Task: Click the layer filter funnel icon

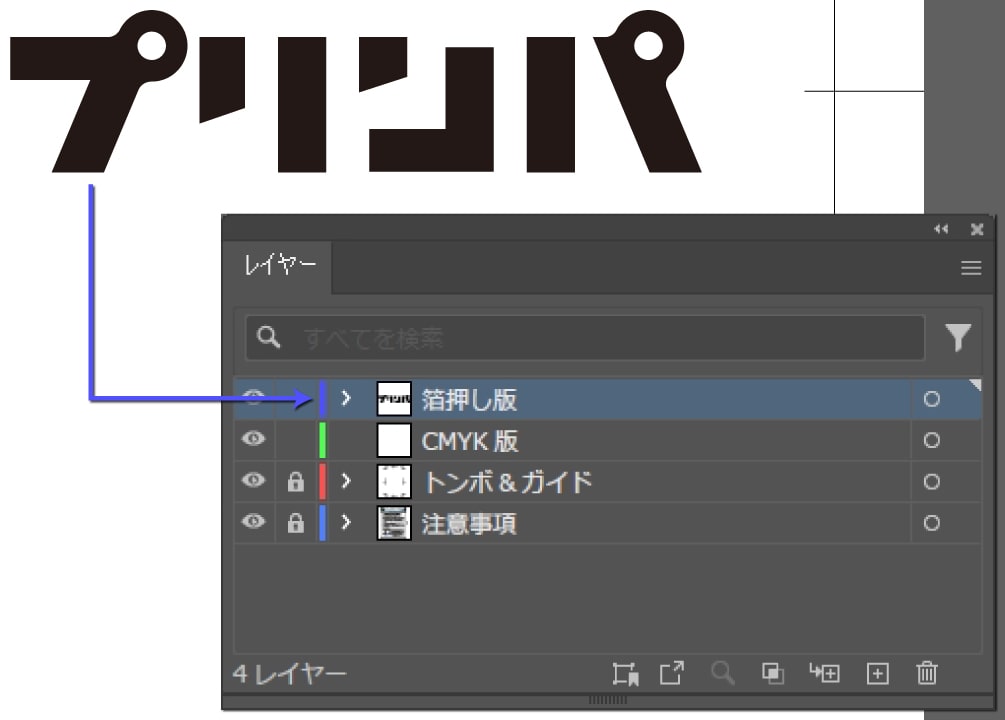Action: [x=958, y=338]
